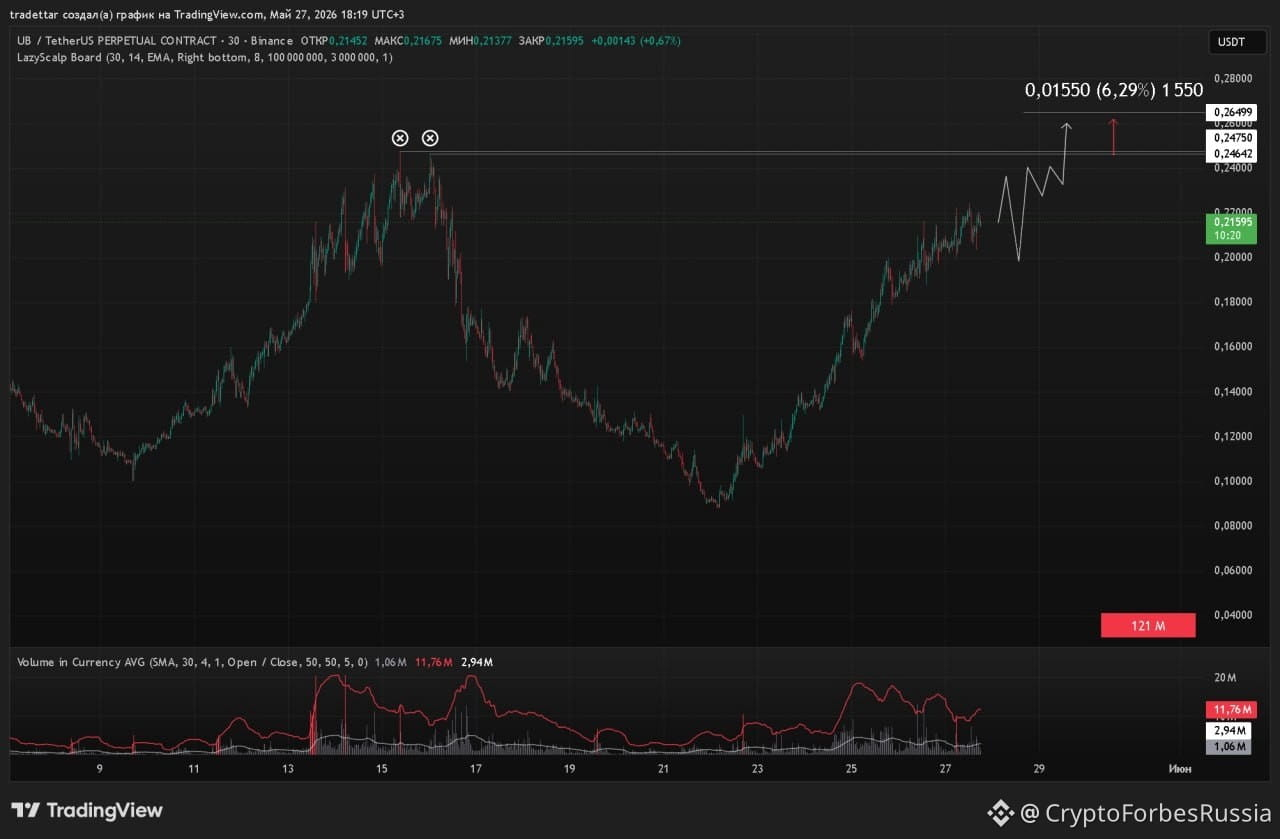Click the gray 1,06 M label on the volume scale
The image size is (1280, 839).
[x=1231, y=746]
